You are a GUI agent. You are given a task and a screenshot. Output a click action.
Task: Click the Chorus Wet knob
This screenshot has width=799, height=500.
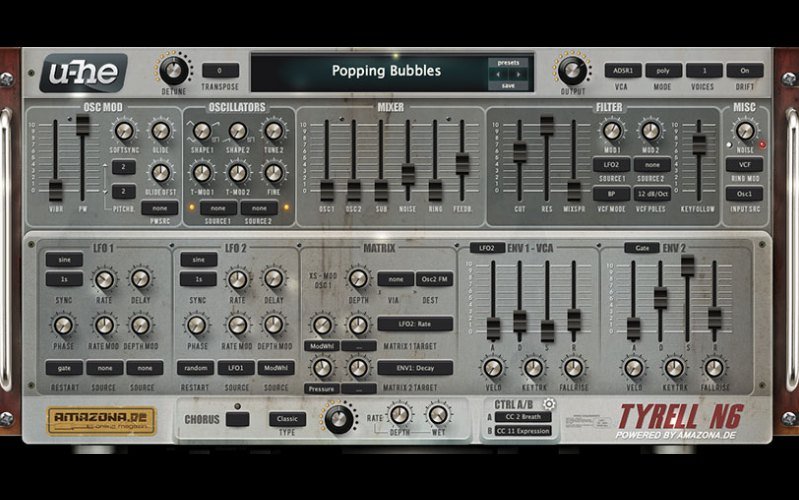[438, 414]
